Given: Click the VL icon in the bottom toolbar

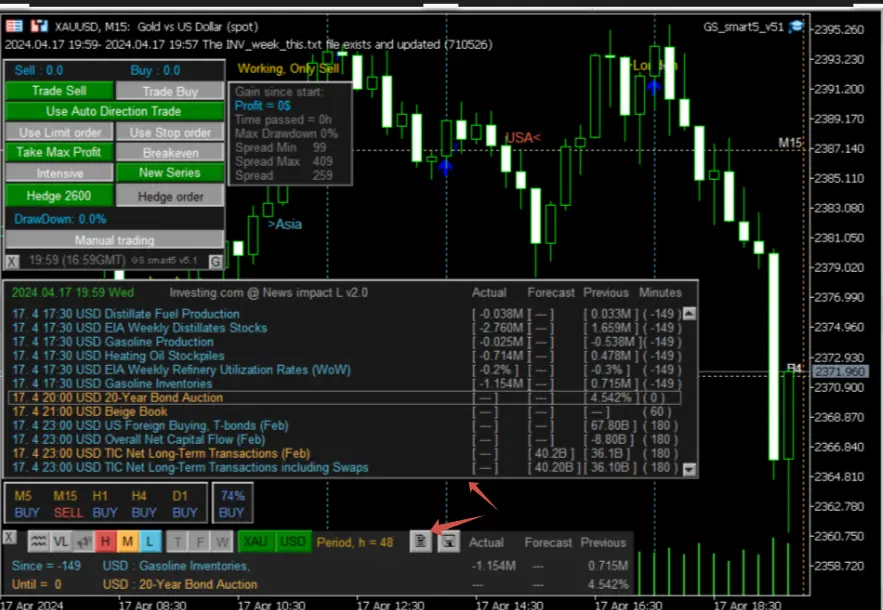Looking at the screenshot, I should coord(58,541).
